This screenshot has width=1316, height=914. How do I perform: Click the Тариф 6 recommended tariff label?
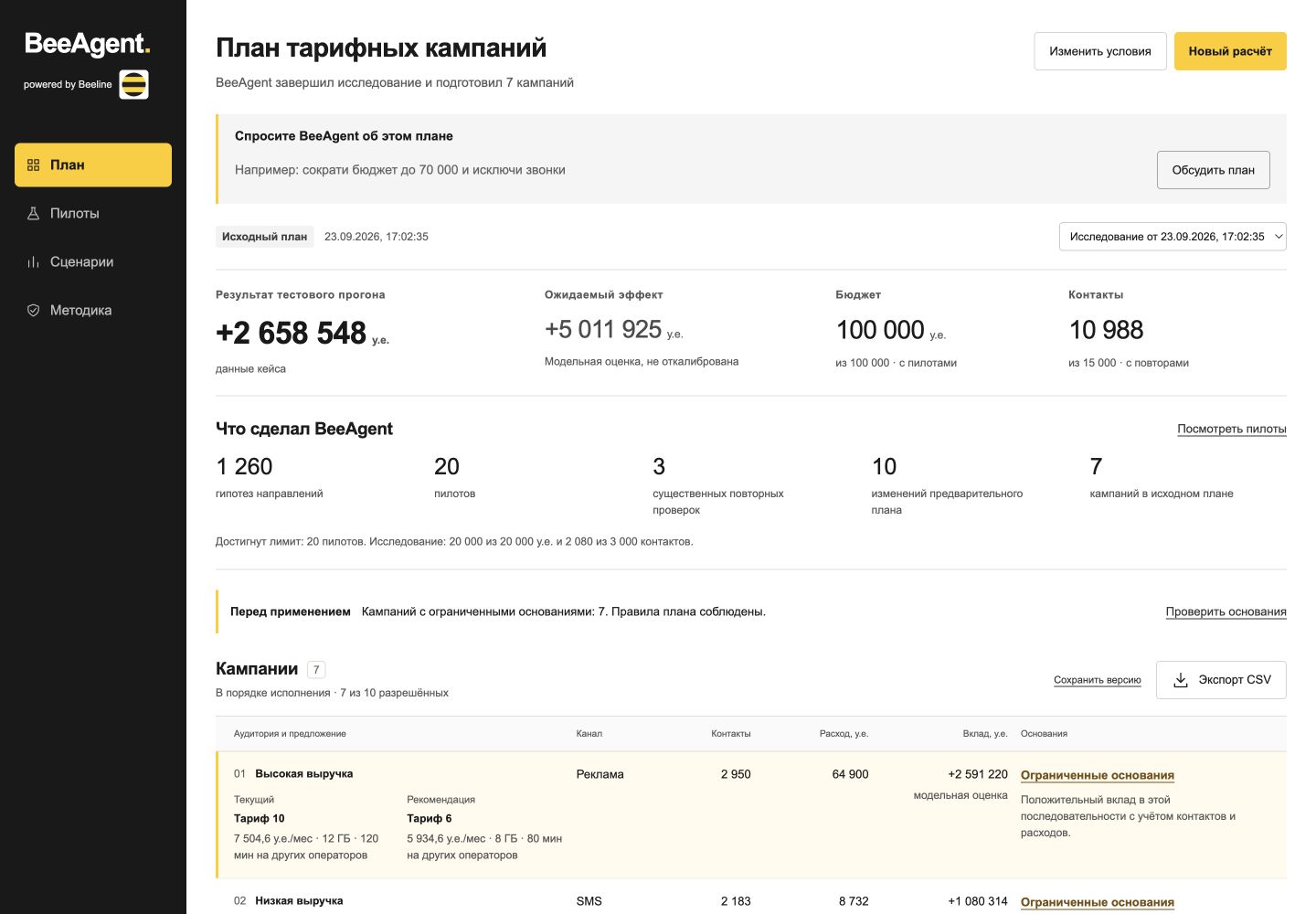tap(430, 818)
